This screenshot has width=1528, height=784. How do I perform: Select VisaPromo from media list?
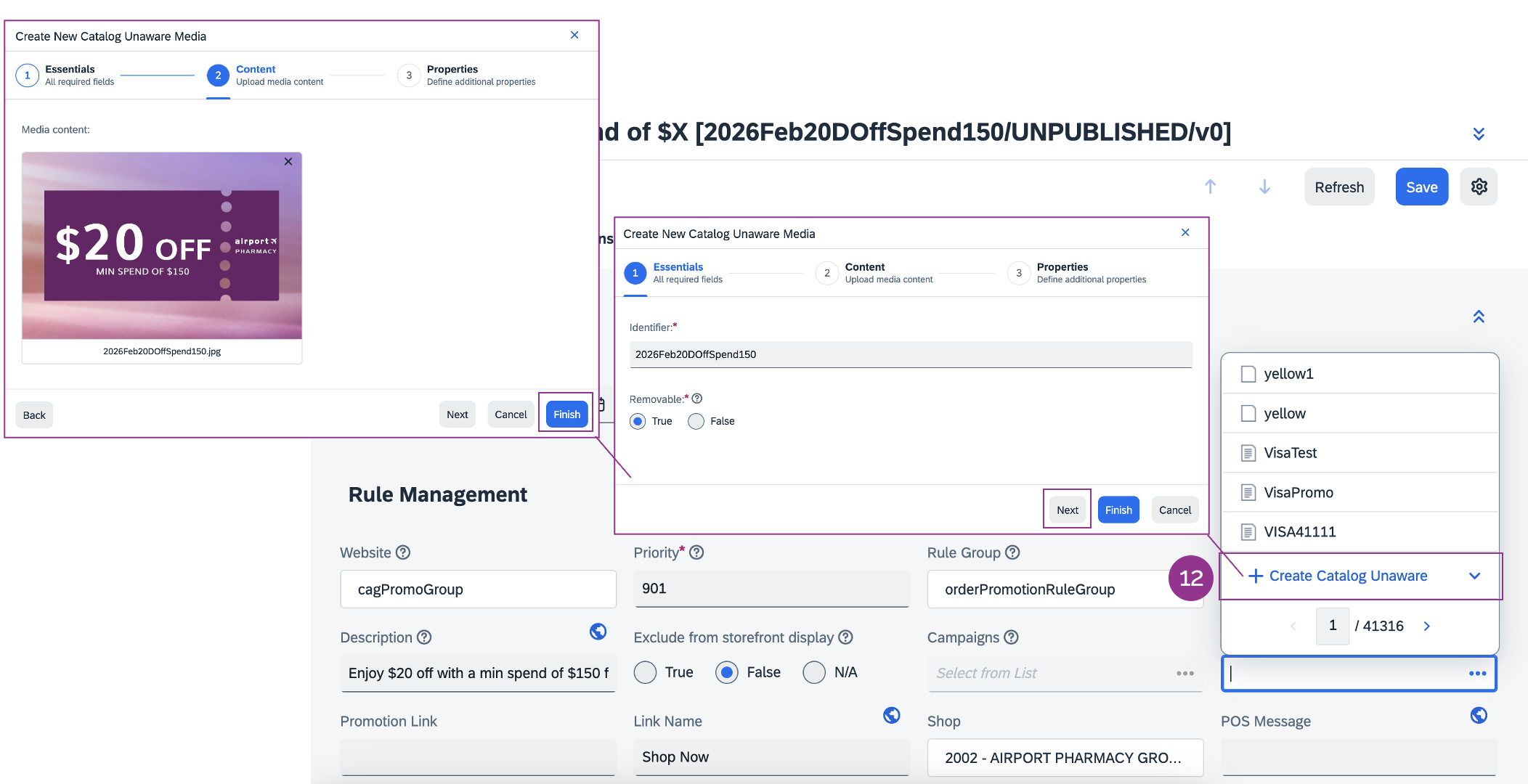pyautogui.click(x=1298, y=492)
